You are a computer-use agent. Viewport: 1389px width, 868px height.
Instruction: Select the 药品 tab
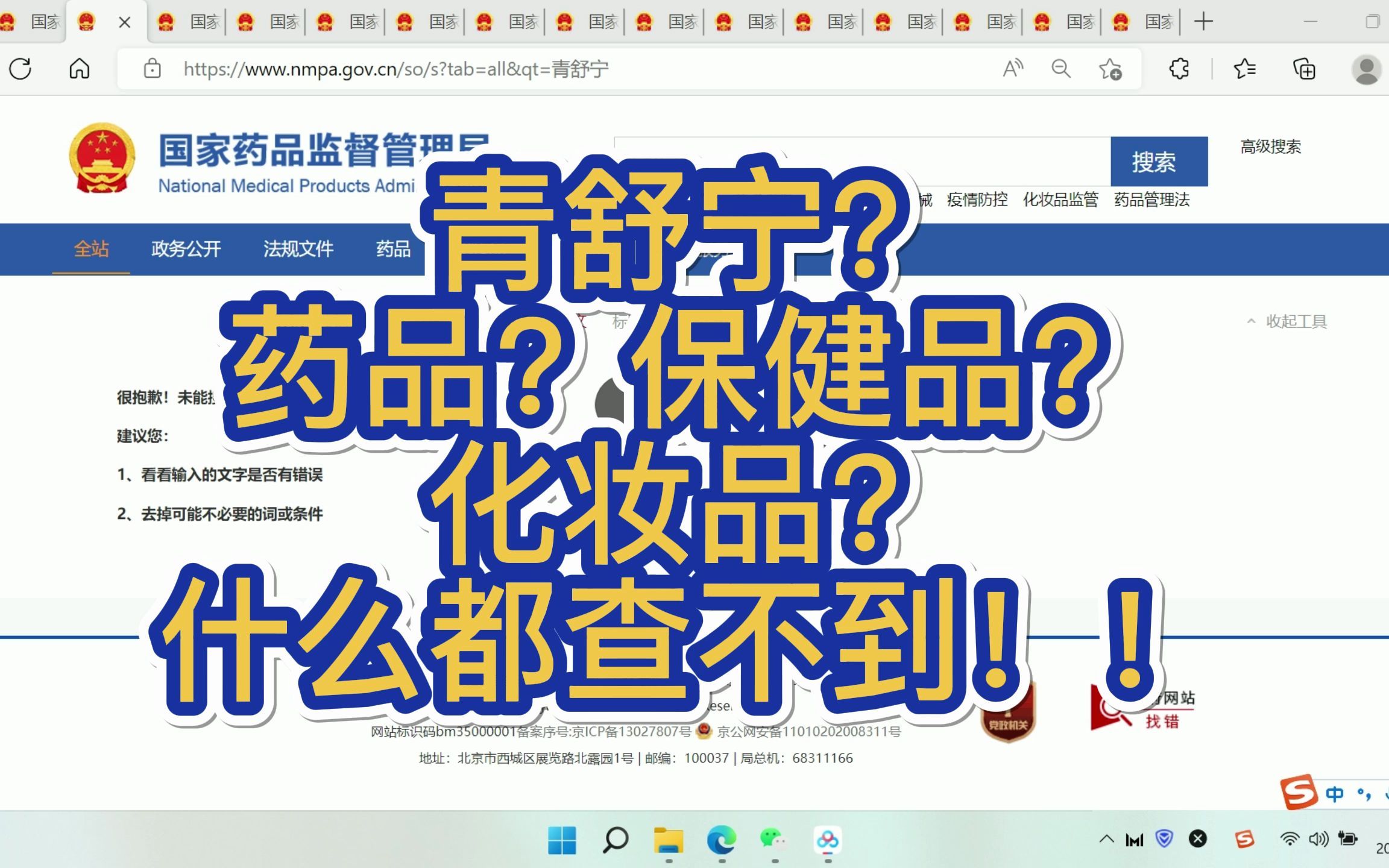click(x=393, y=248)
